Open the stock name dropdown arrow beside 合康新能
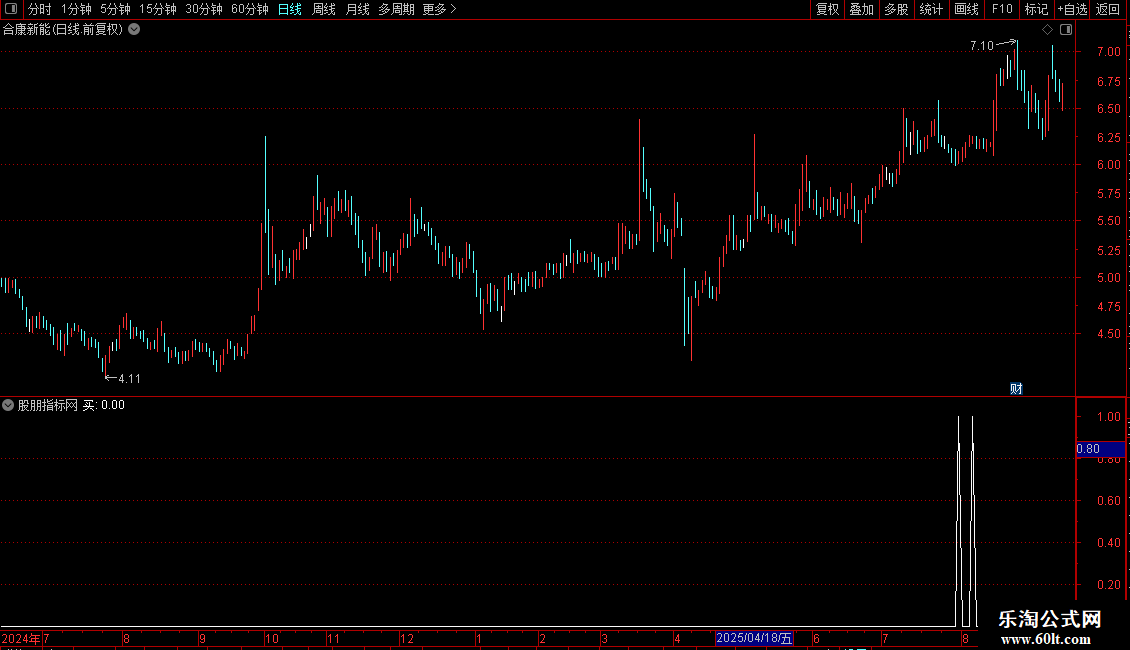 click(x=134, y=30)
